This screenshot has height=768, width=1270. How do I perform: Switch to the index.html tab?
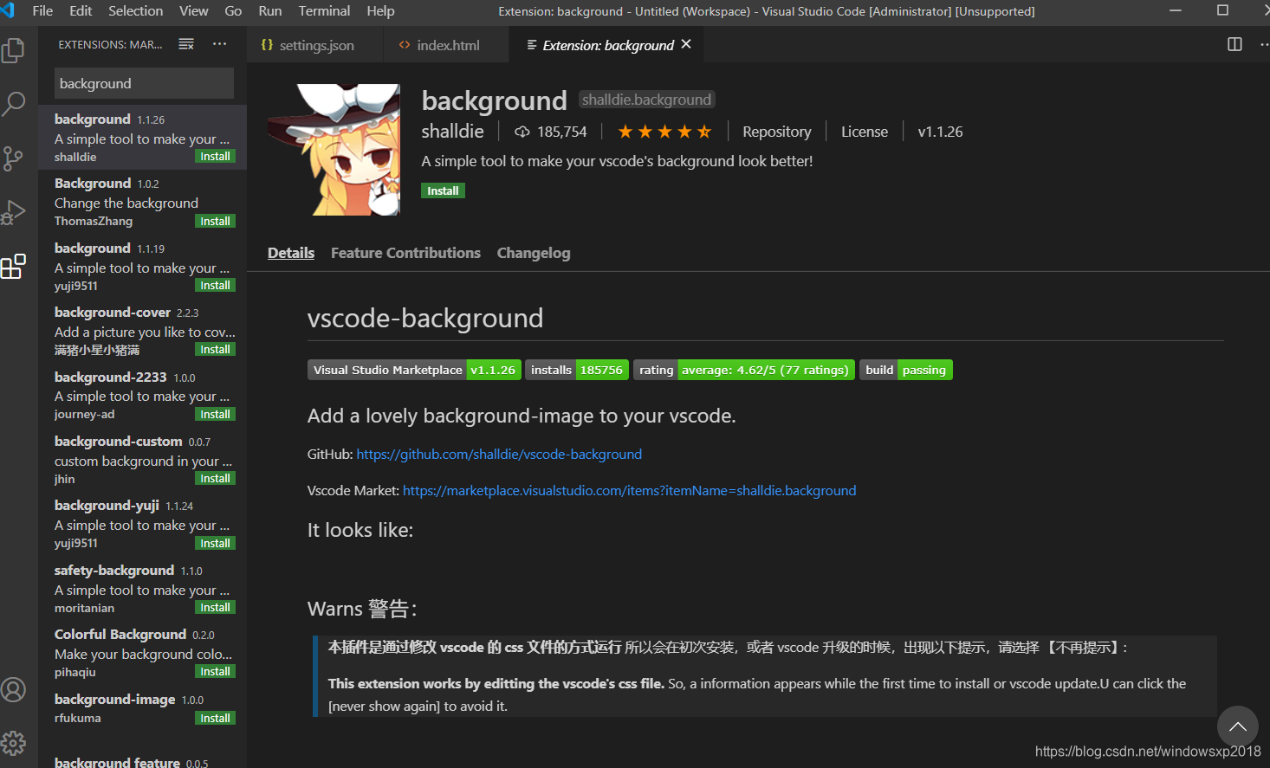tap(446, 45)
